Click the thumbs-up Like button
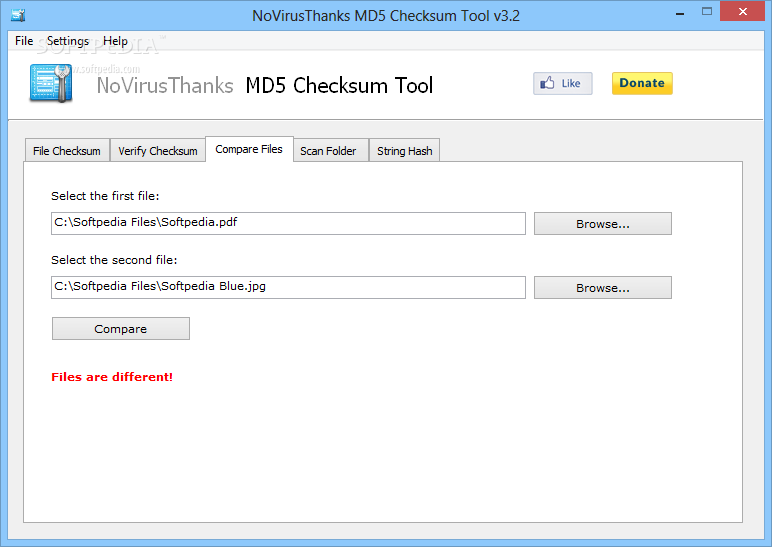The height and width of the screenshot is (547, 772). [563, 83]
